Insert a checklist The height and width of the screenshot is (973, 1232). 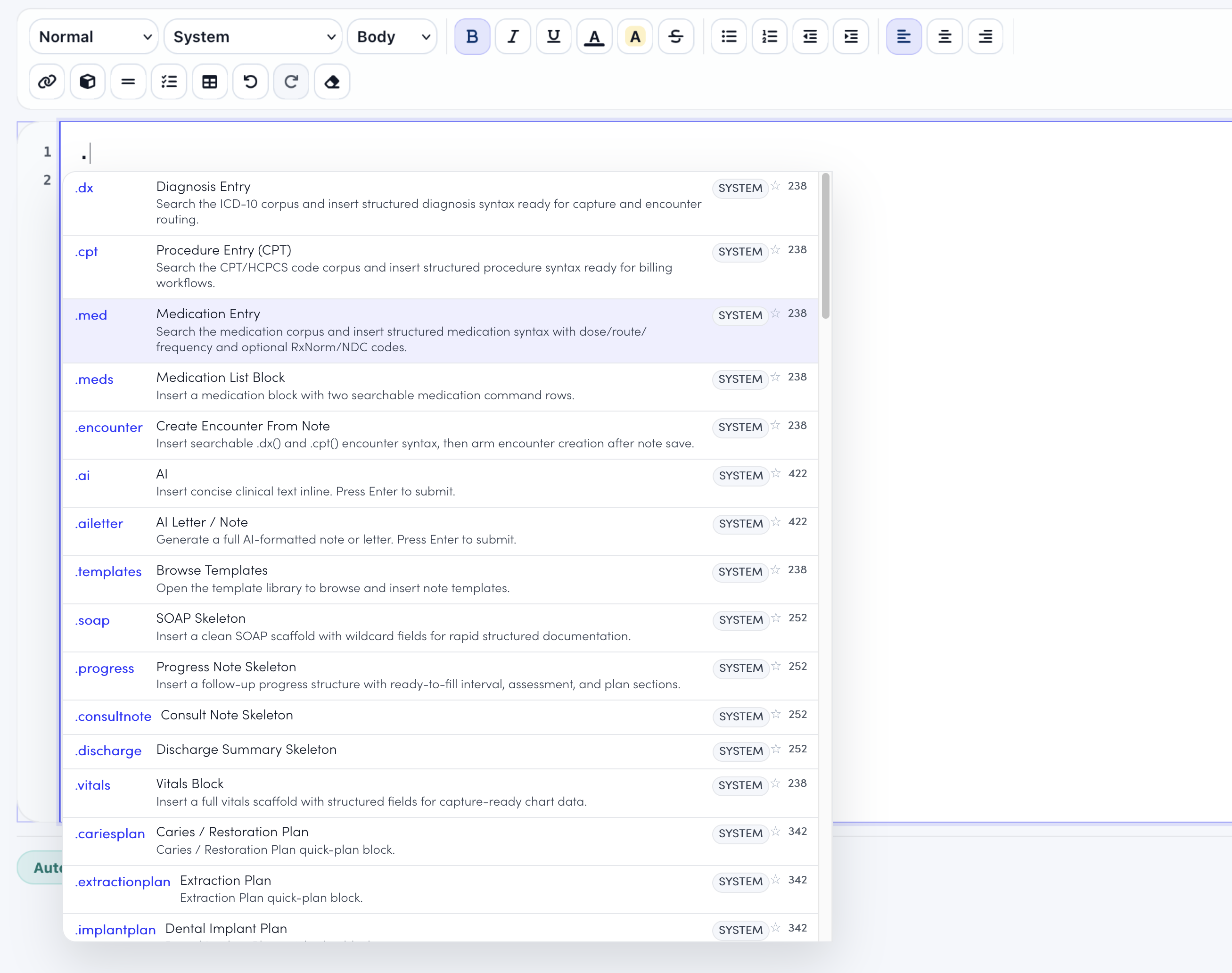[x=169, y=82]
